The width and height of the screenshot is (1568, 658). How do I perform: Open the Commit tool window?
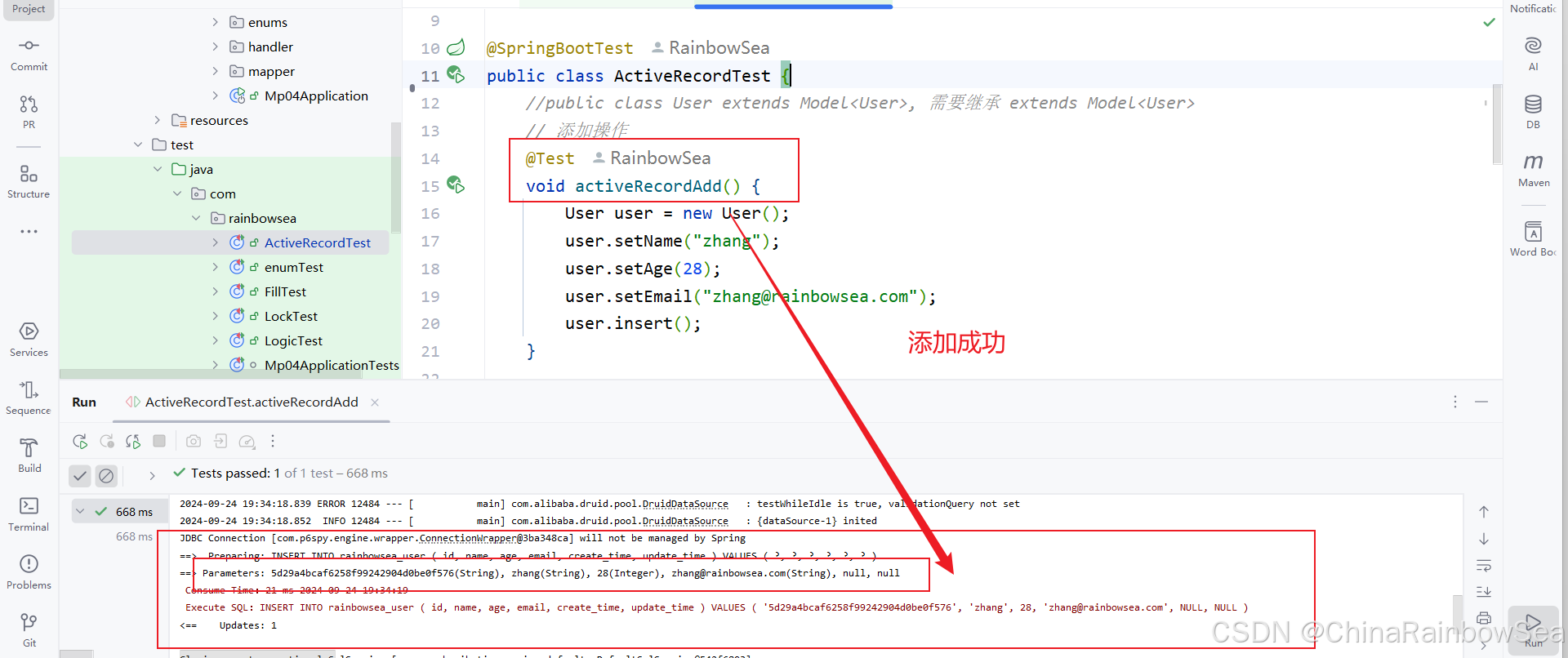(x=29, y=53)
